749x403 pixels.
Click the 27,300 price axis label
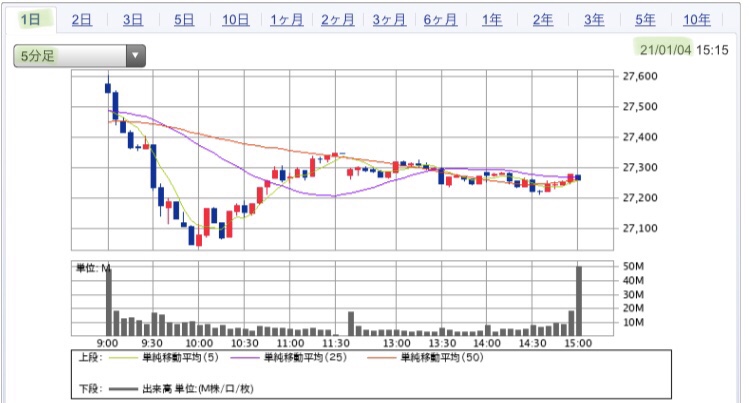coord(640,168)
